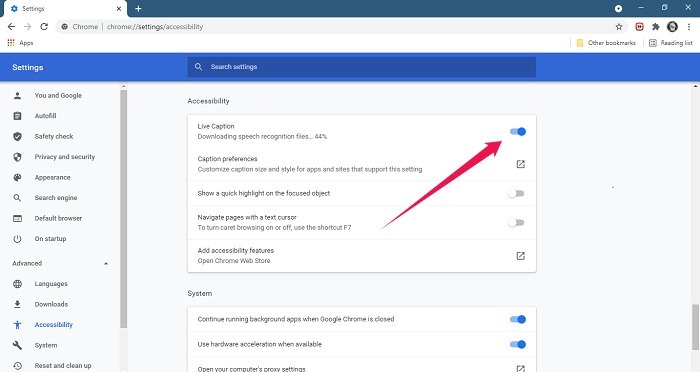This screenshot has width=700, height=372.
Task: Click the browser forward arrow
Action: 28,27
